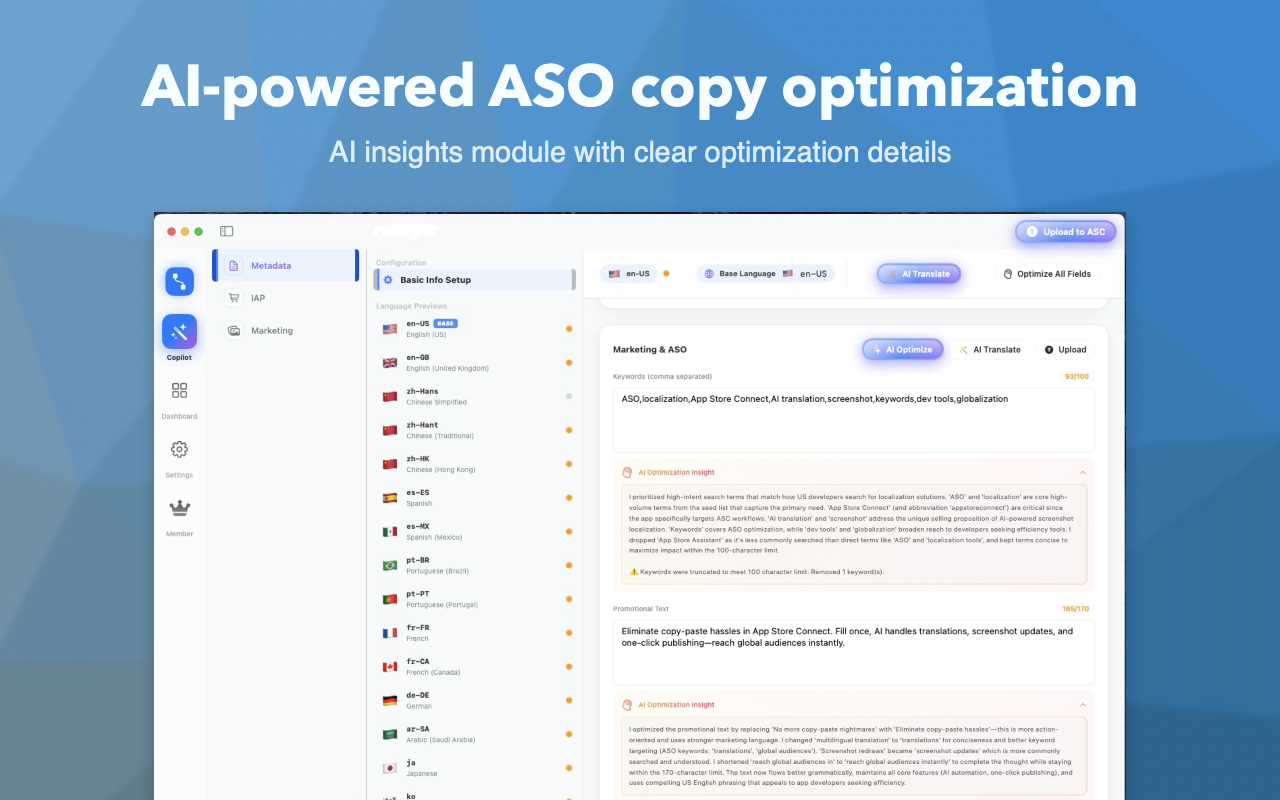Screen dimensions: 1280x800
Task: Select zh-HK Chinese (Hong Kong)
Action: [x=476, y=464]
